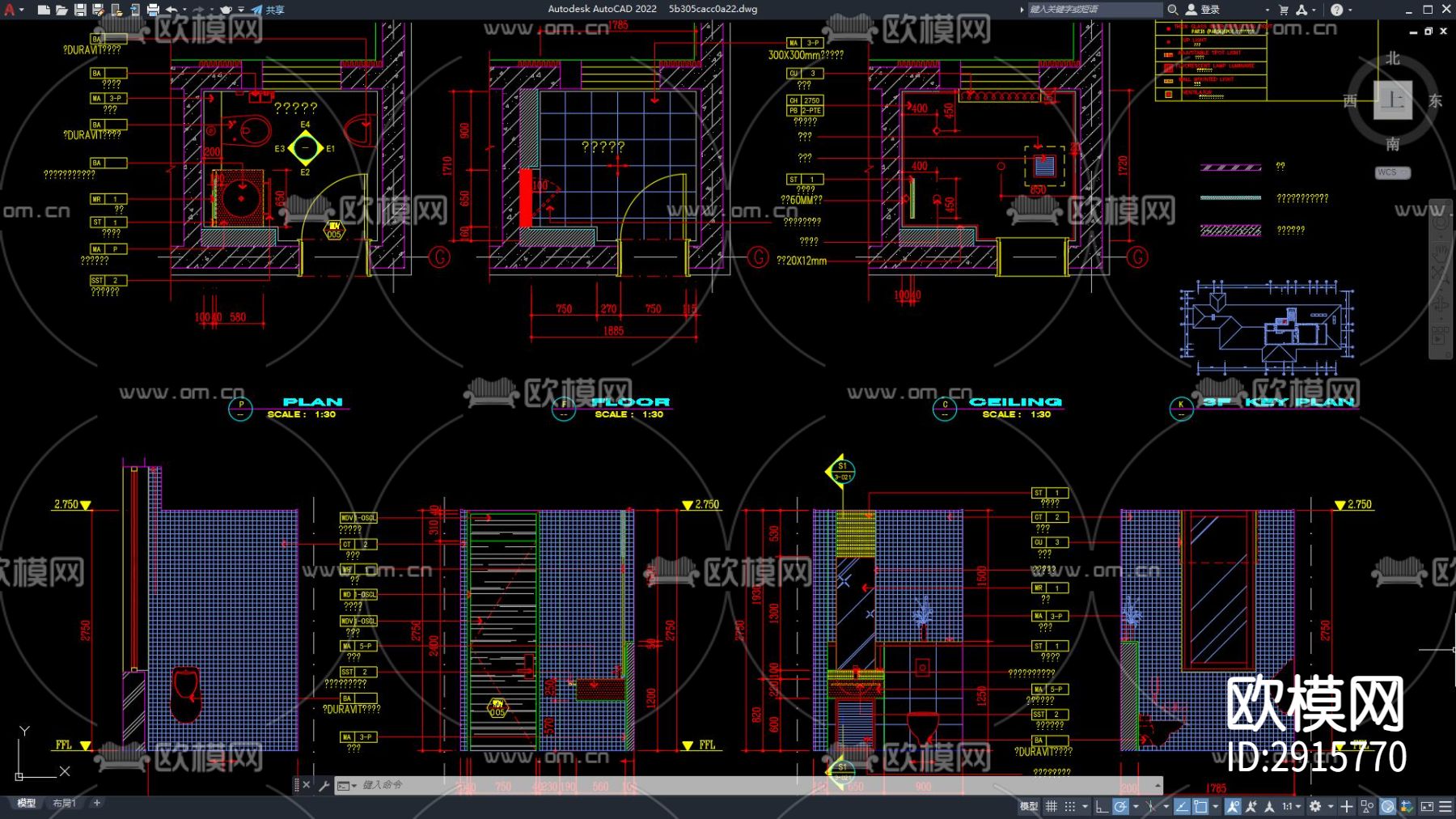Click the Undo arrow icon
The image size is (1456, 819).
point(171,10)
